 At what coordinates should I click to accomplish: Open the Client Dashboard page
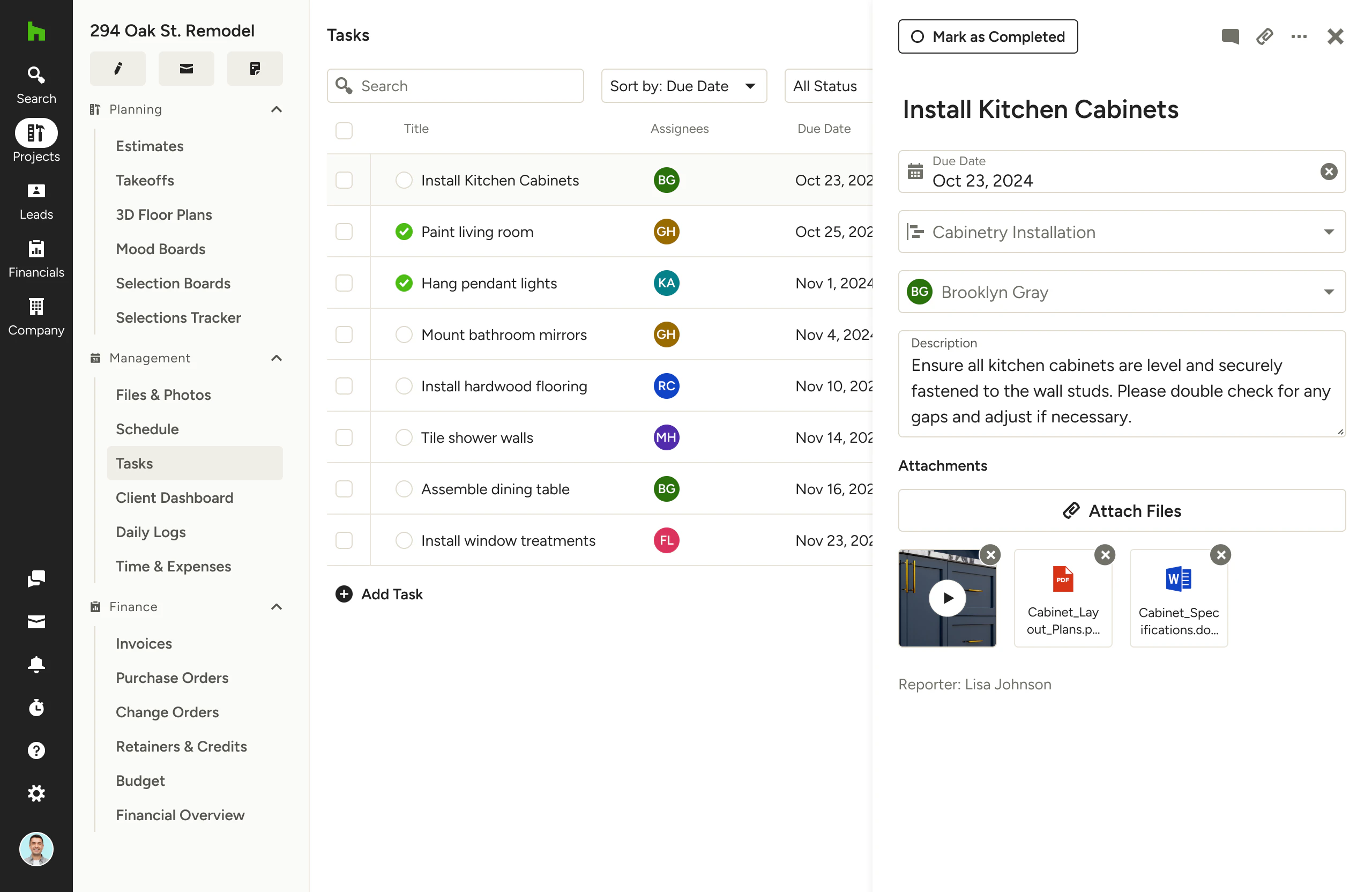pyautogui.click(x=175, y=497)
